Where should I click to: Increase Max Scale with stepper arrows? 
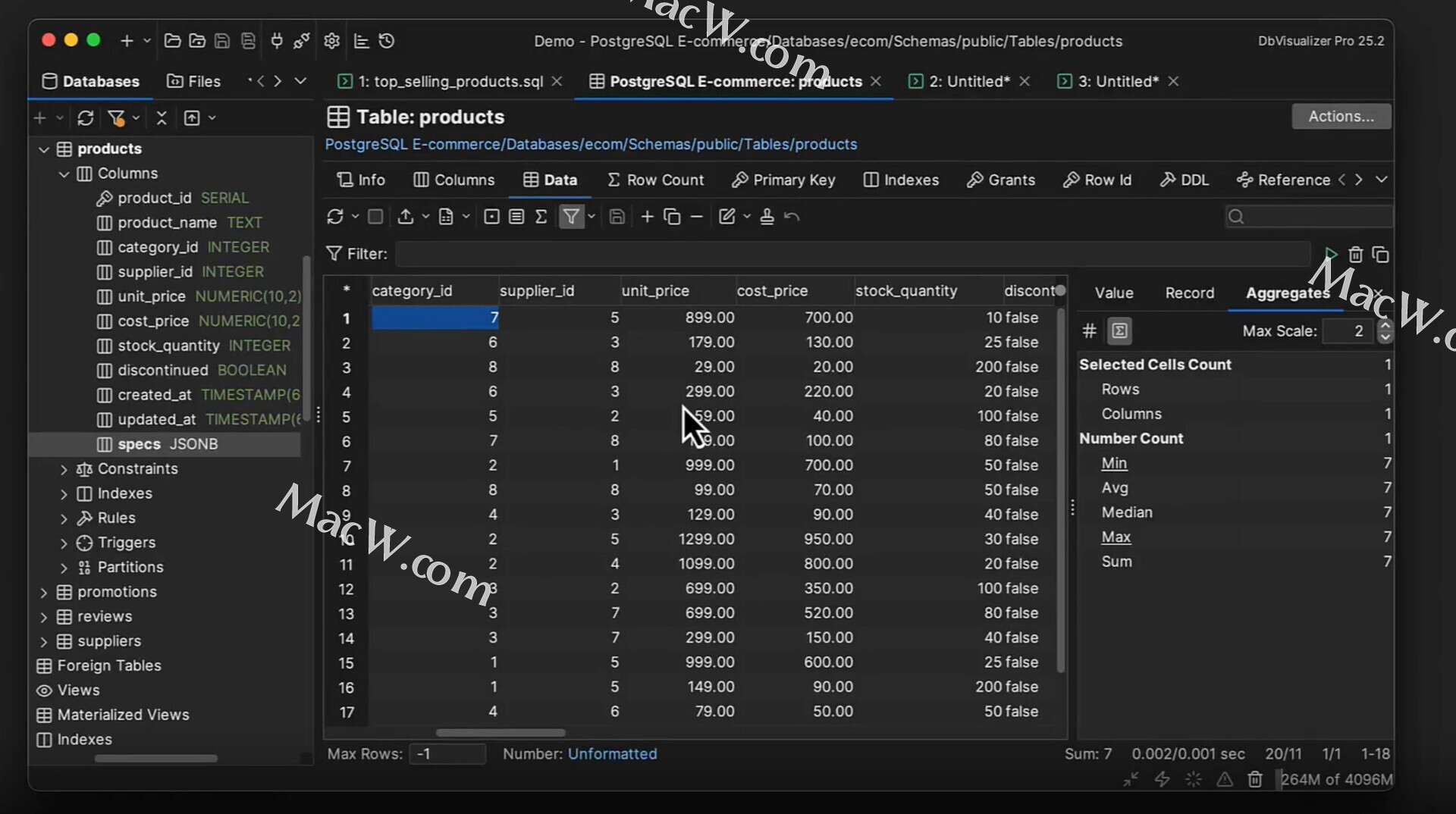(x=1385, y=325)
